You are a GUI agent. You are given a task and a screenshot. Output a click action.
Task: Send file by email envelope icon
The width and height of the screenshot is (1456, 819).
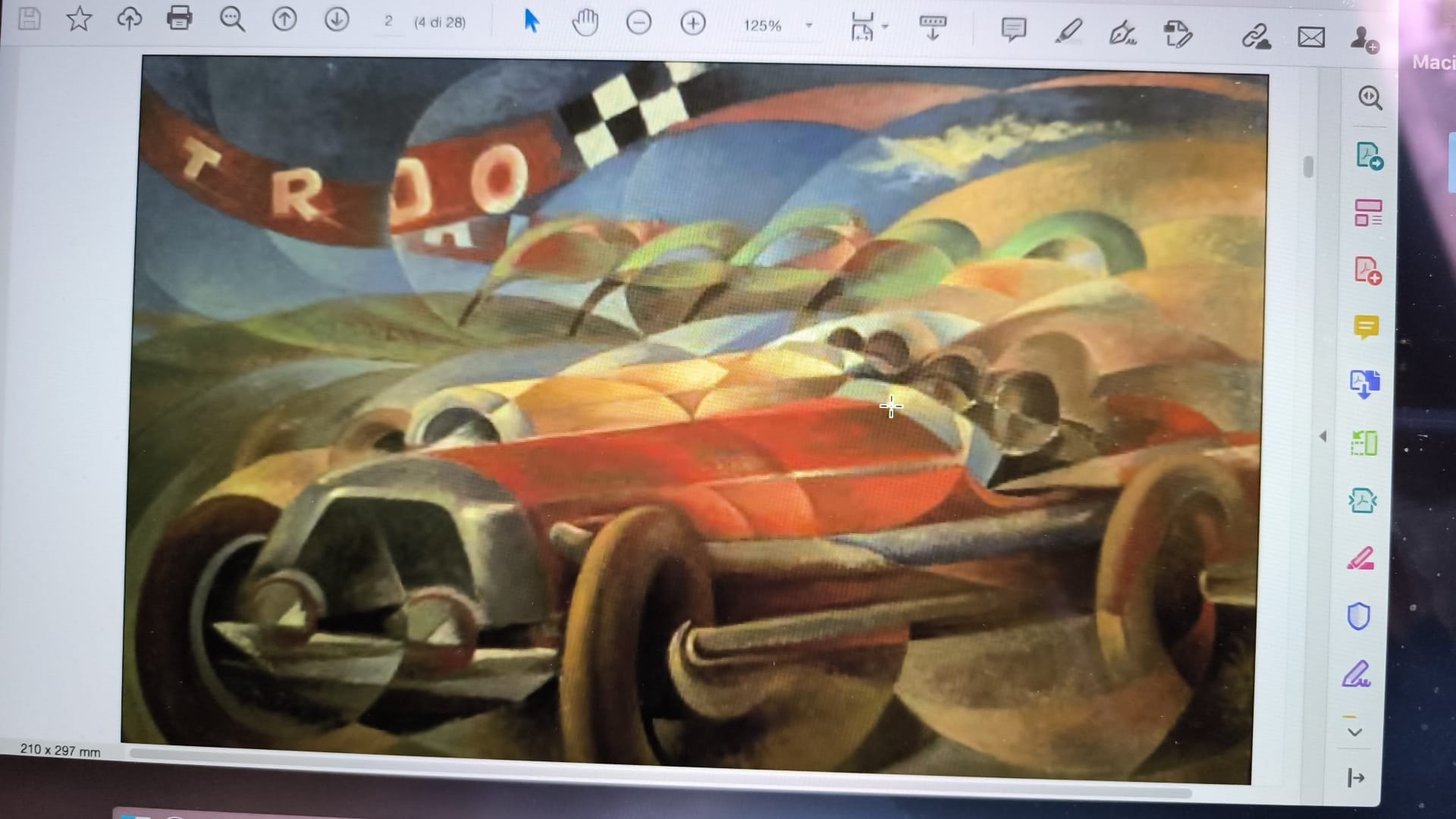tap(1311, 37)
